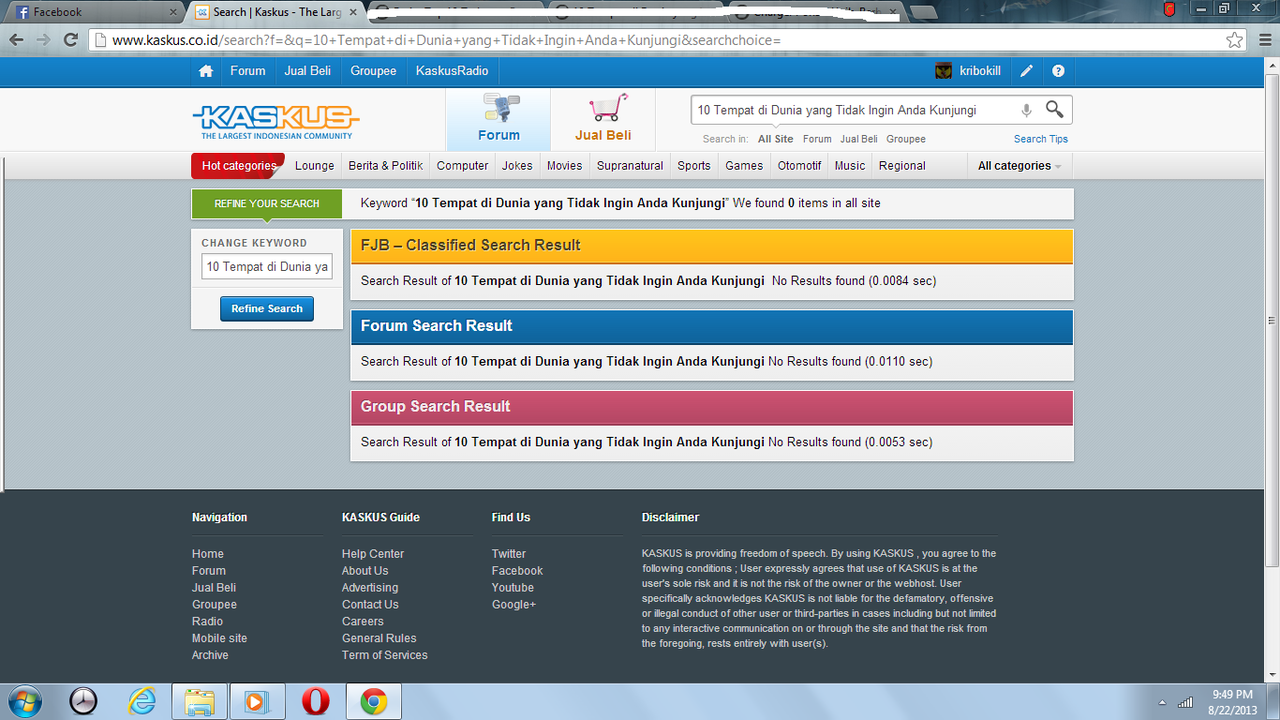Open the Supranatural category
This screenshot has height=720, width=1280.
click(630, 166)
